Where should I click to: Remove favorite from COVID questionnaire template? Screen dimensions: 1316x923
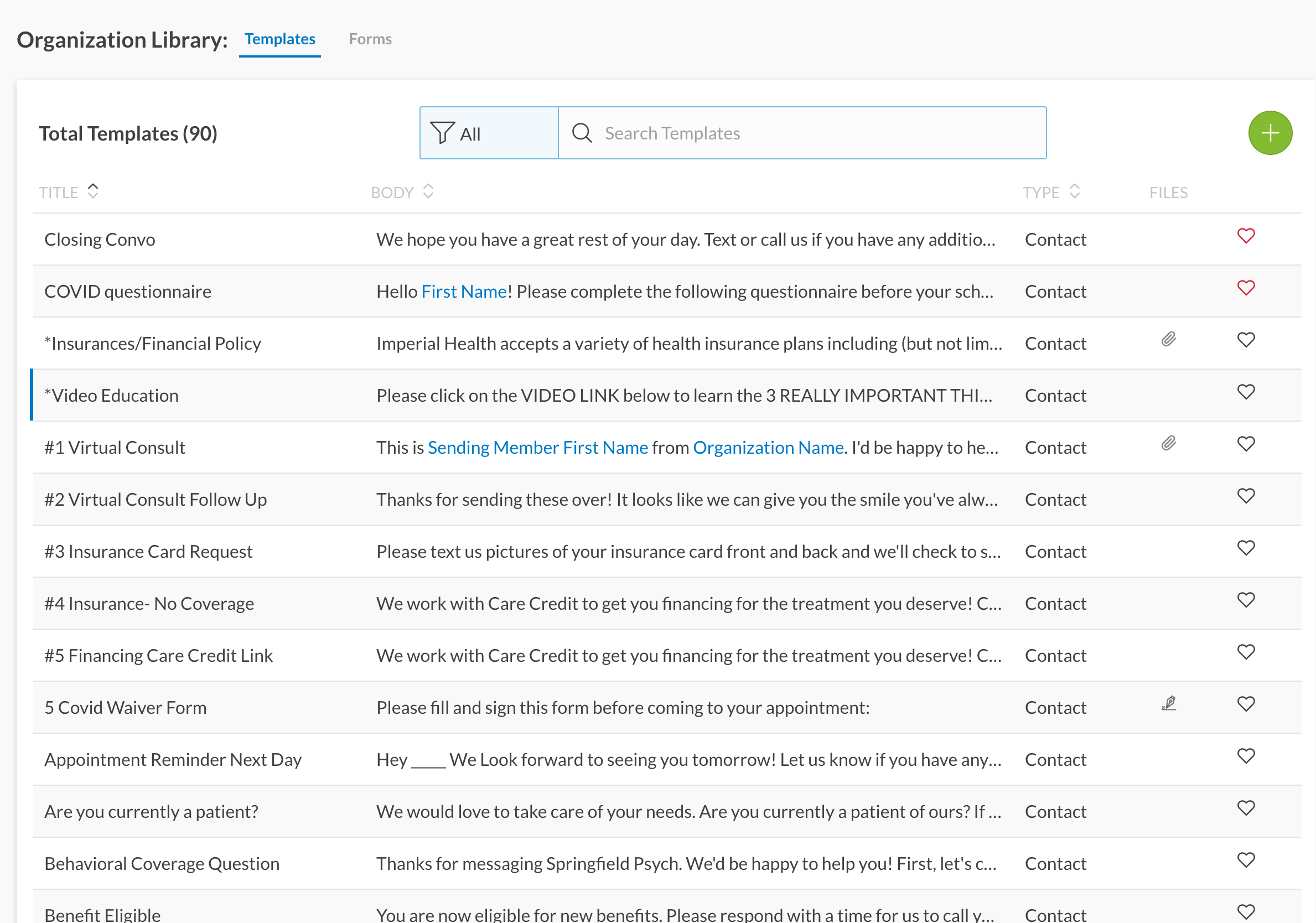[1246, 288]
